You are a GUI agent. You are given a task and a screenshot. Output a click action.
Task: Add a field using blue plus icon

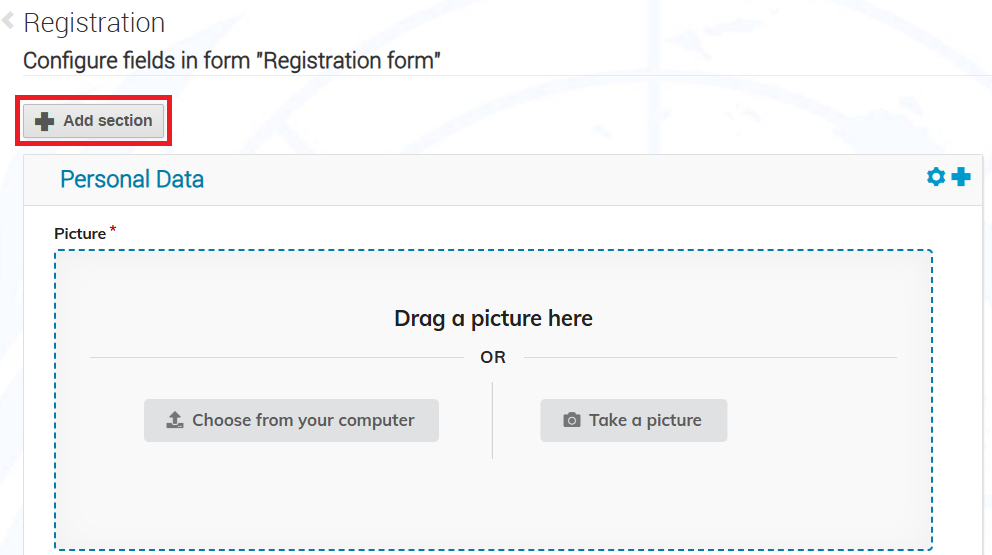[x=961, y=177]
